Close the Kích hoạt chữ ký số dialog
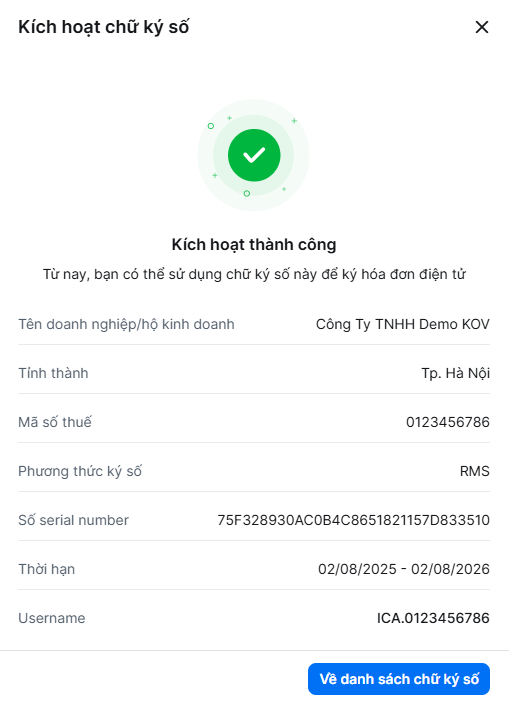The height and width of the screenshot is (701, 509). (482, 27)
